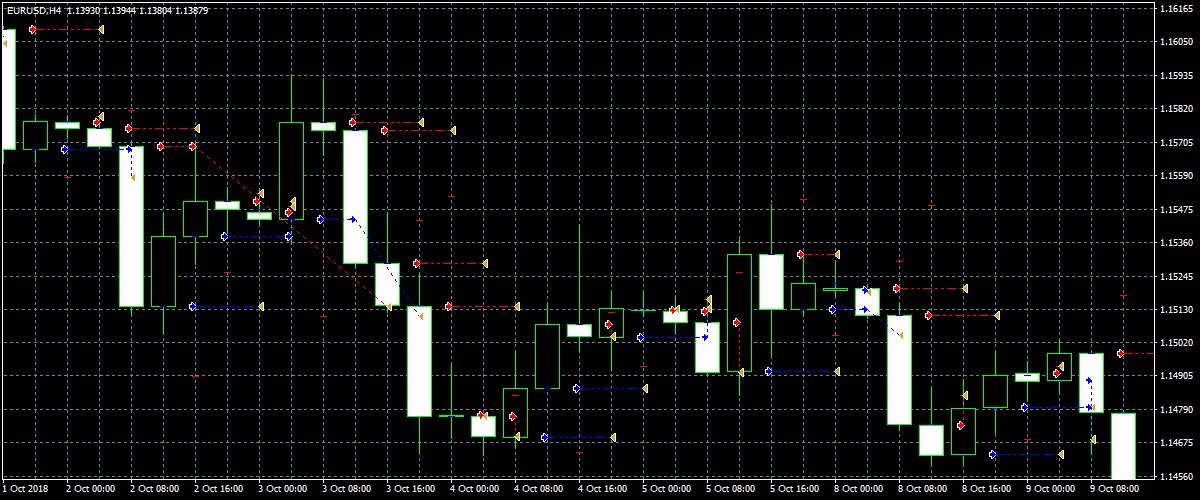The image size is (1200, 500).
Task: Click the EURUSD,H4 chart title text
Action: point(32,10)
